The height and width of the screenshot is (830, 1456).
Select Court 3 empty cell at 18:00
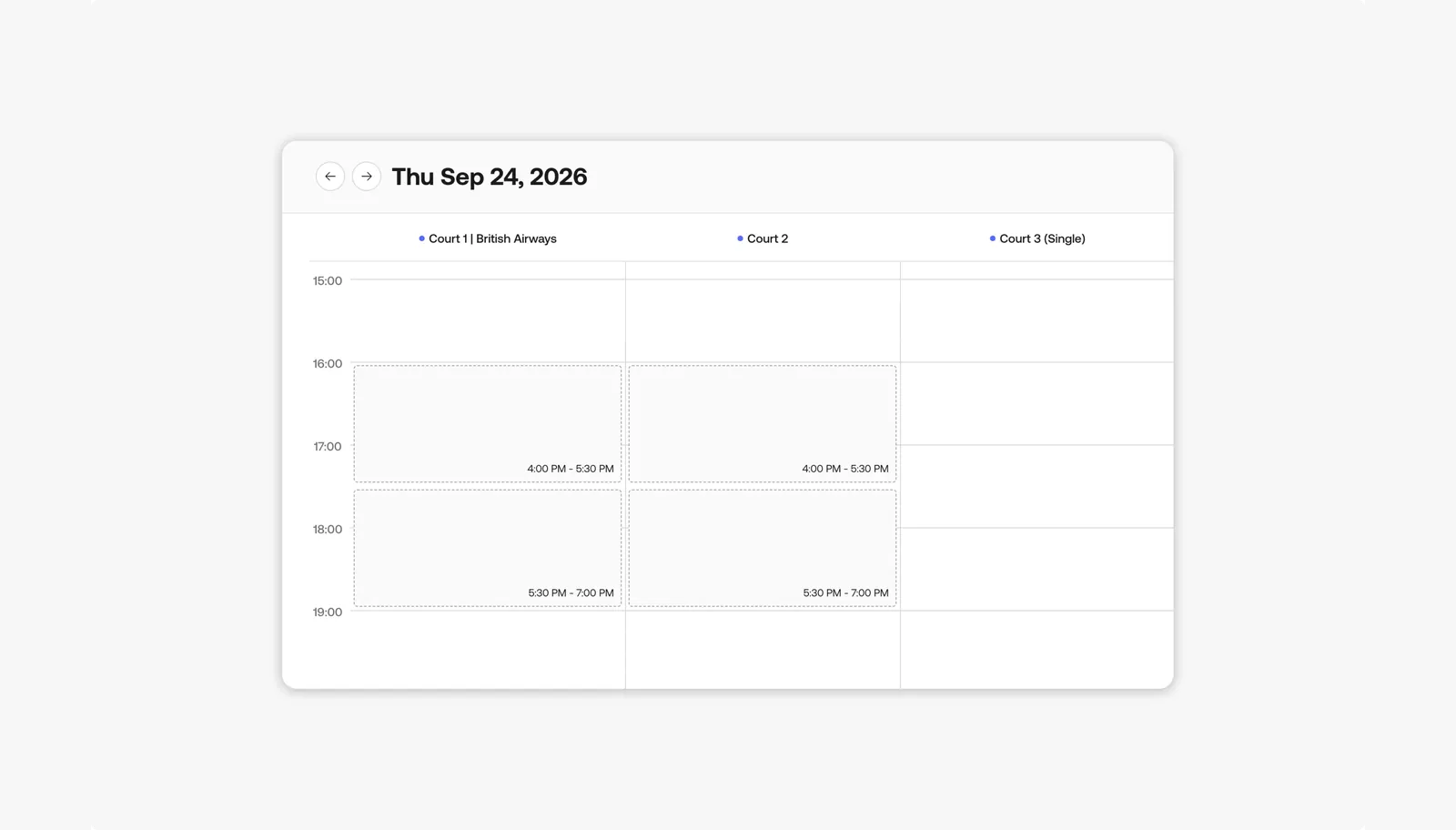[1037, 570]
